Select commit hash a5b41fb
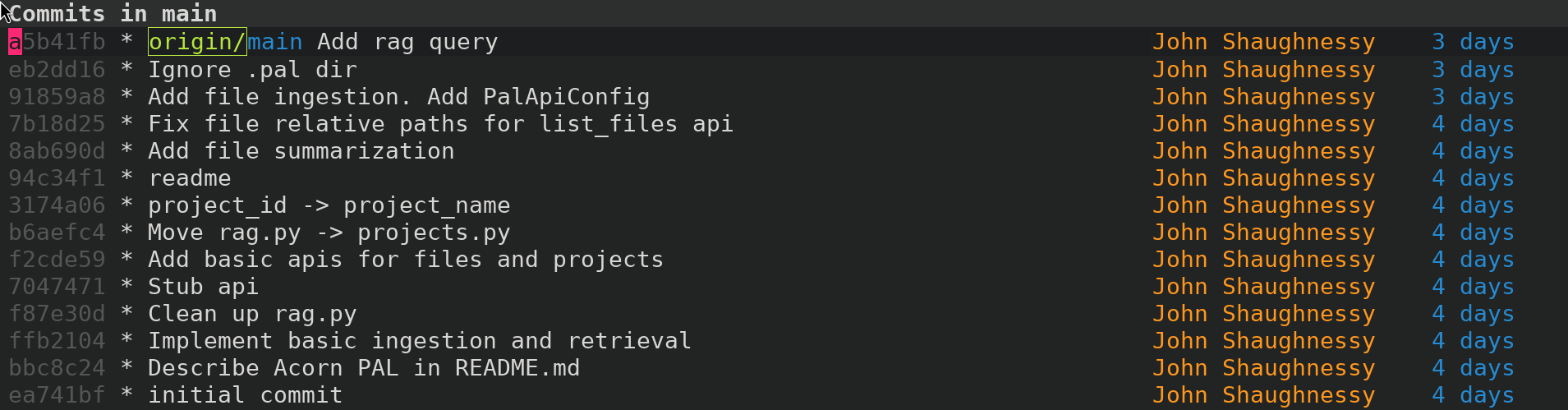The width and height of the screenshot is (1568, 410). tap(57, 42)
